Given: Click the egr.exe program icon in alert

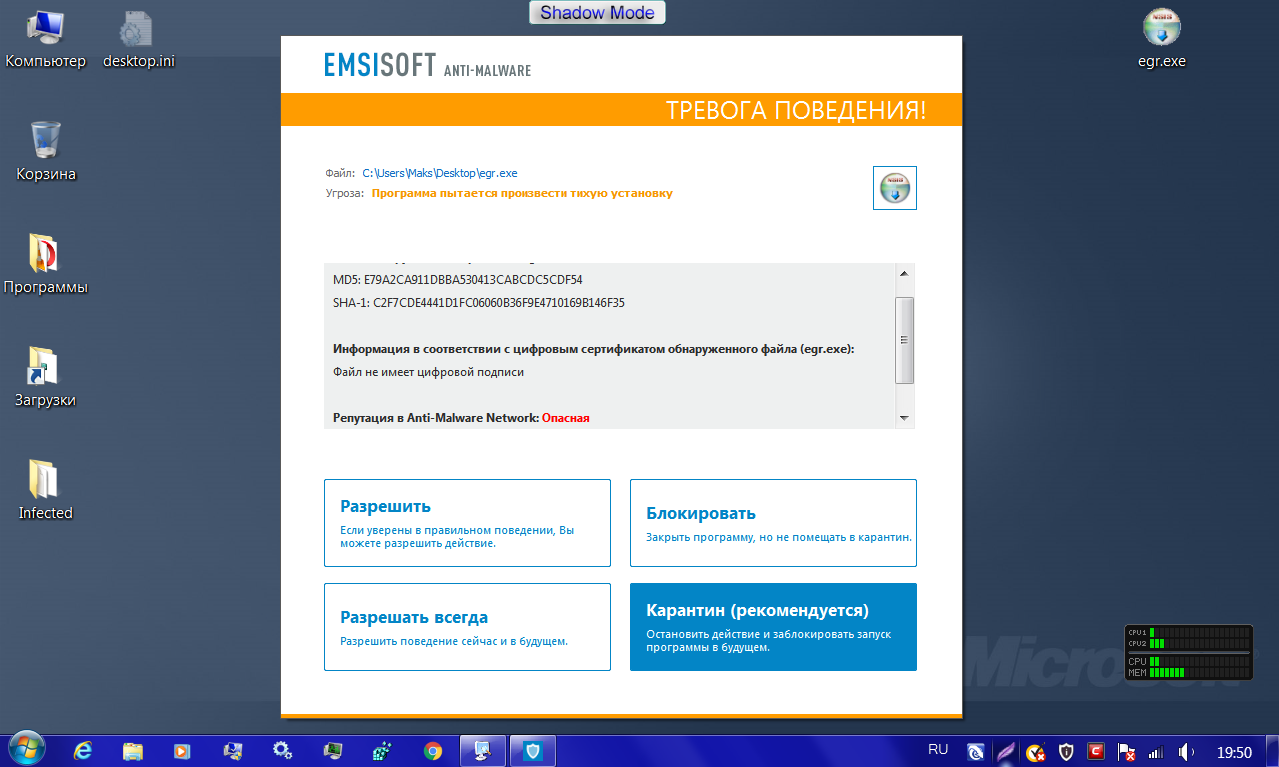Looking at the screenshot, I should pos(895,188).
